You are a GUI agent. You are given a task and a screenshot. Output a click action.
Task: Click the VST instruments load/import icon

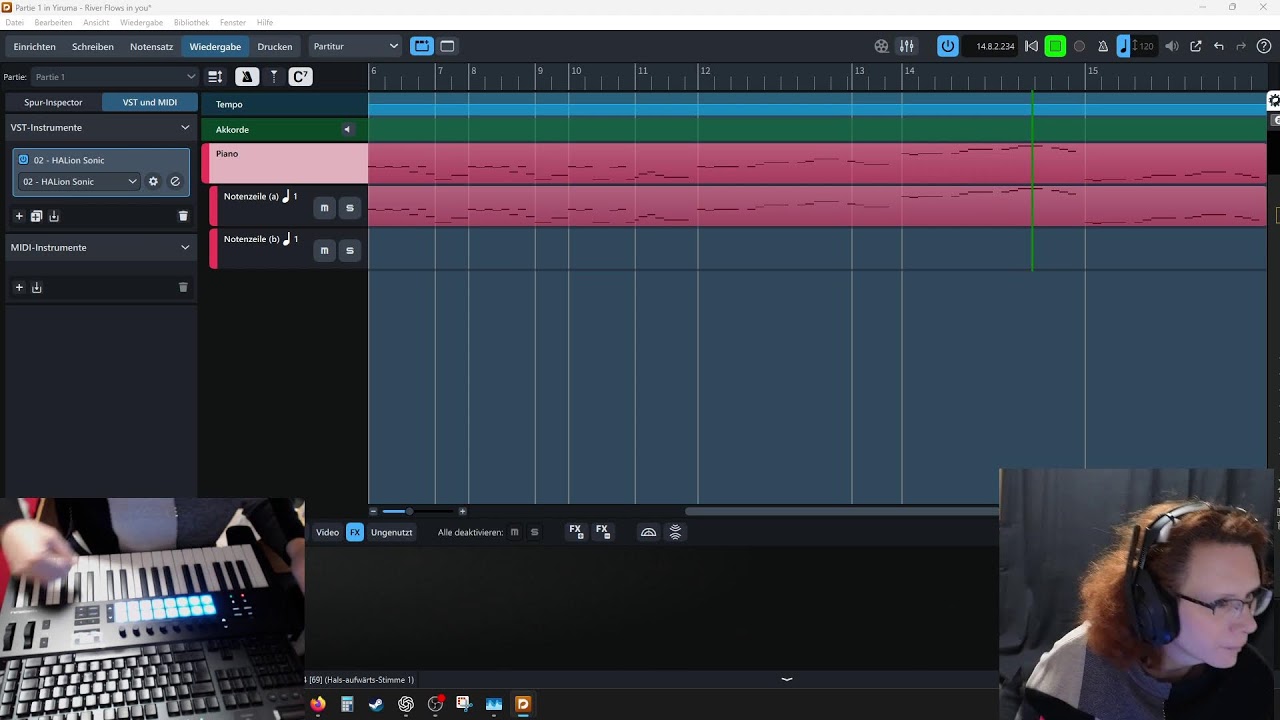54,216
